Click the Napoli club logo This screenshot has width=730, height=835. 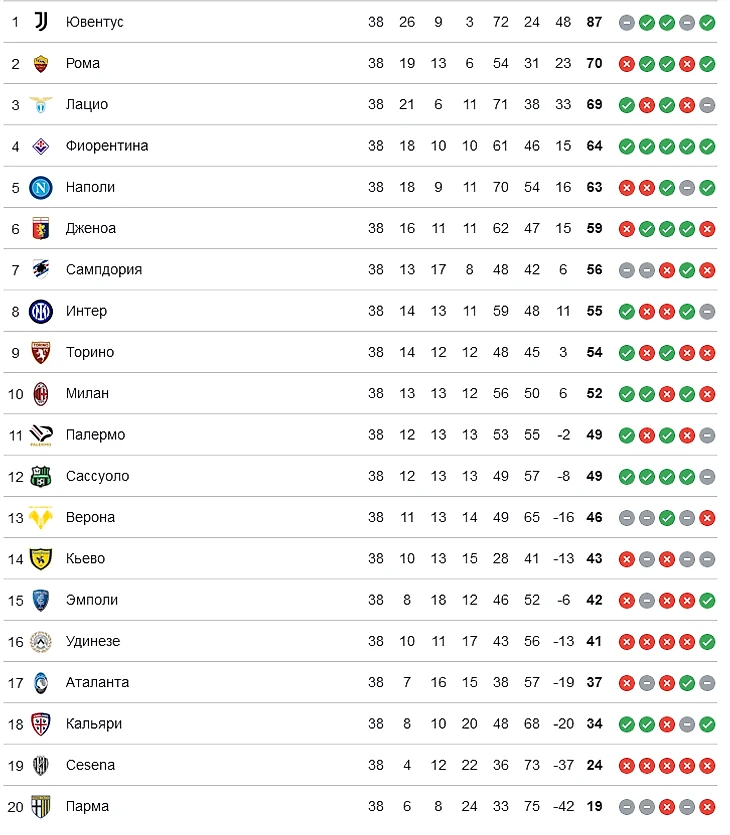(41, 187)
